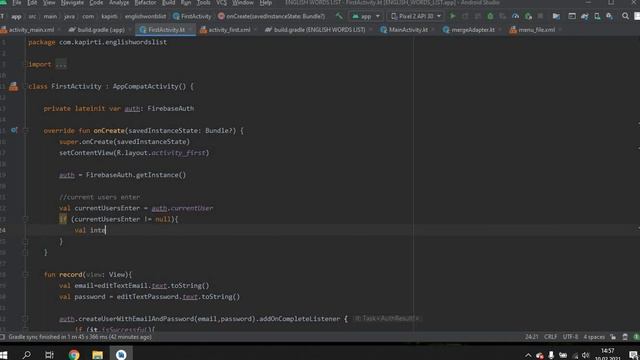Click the override gutter icon next to onCreate
640x360 pixels.
pyautogui.click(x=14, y=130)
